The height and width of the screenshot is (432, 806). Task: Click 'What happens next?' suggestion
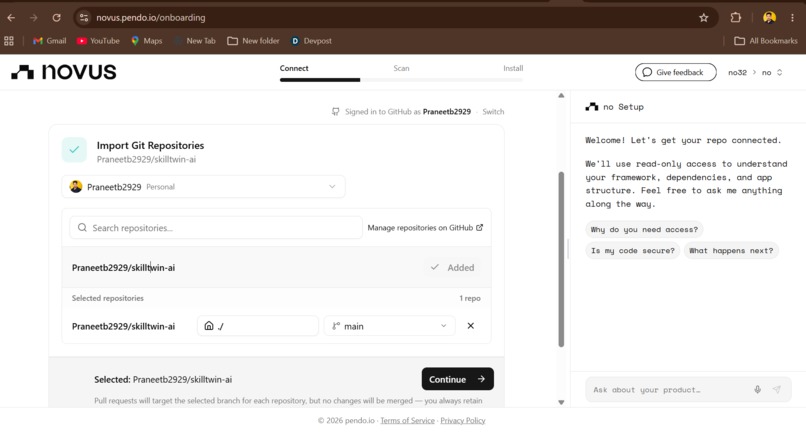[x=731, y=250]
